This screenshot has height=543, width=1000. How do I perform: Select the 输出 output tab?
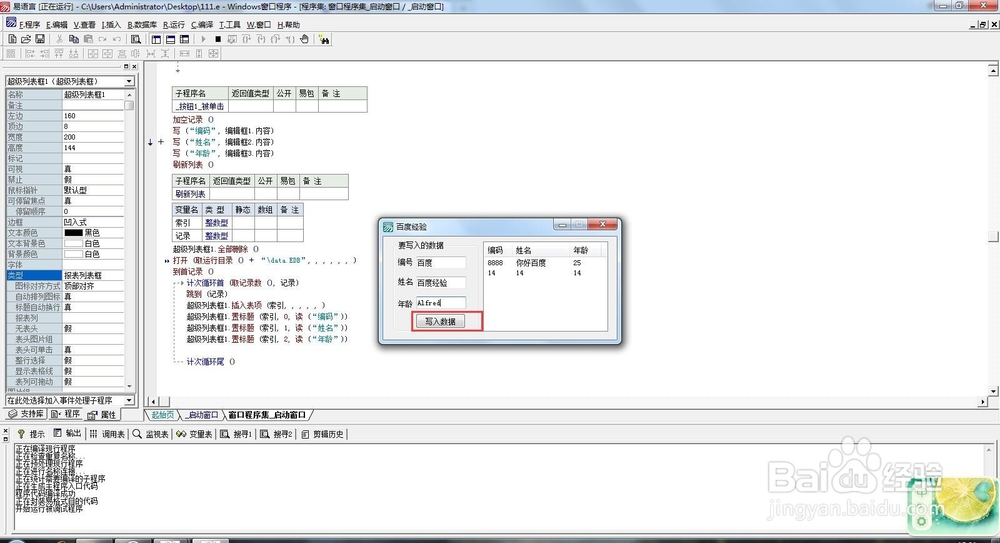click(68, 434)
